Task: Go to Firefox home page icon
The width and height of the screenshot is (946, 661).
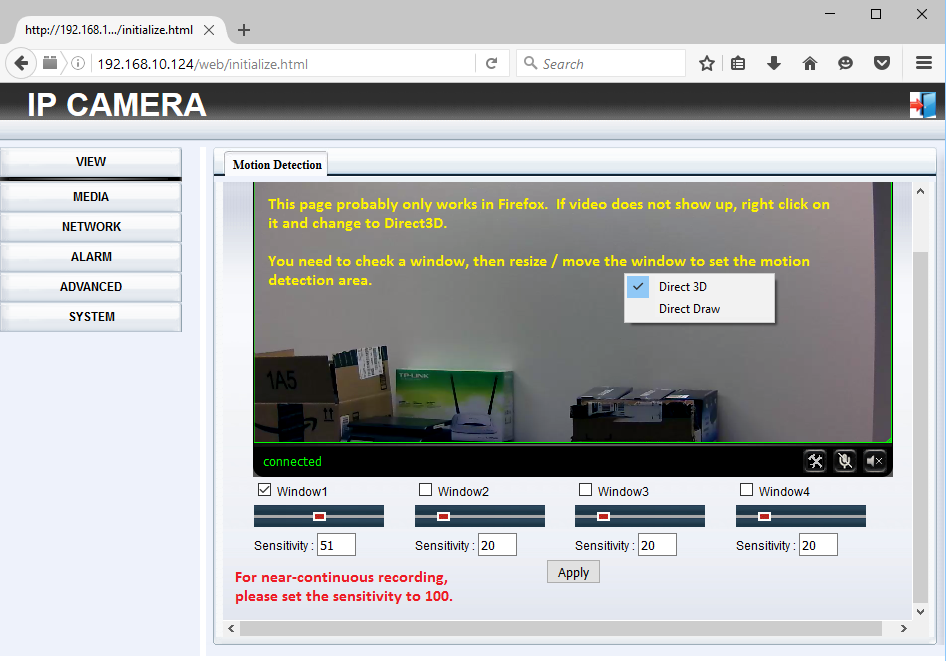Action: (810, 64)
